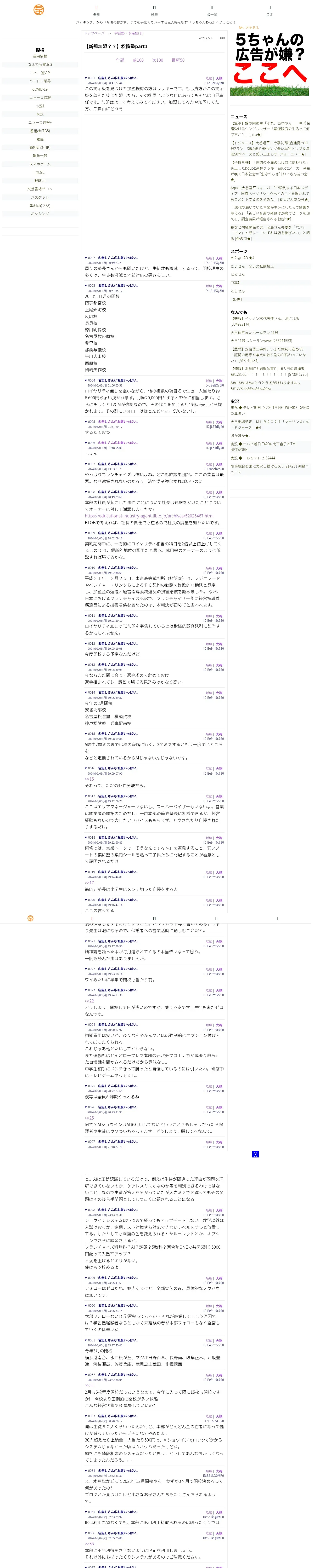Open the 市況1 board
Viewport: 314px width, 1568px height.
tap(40, 106)
